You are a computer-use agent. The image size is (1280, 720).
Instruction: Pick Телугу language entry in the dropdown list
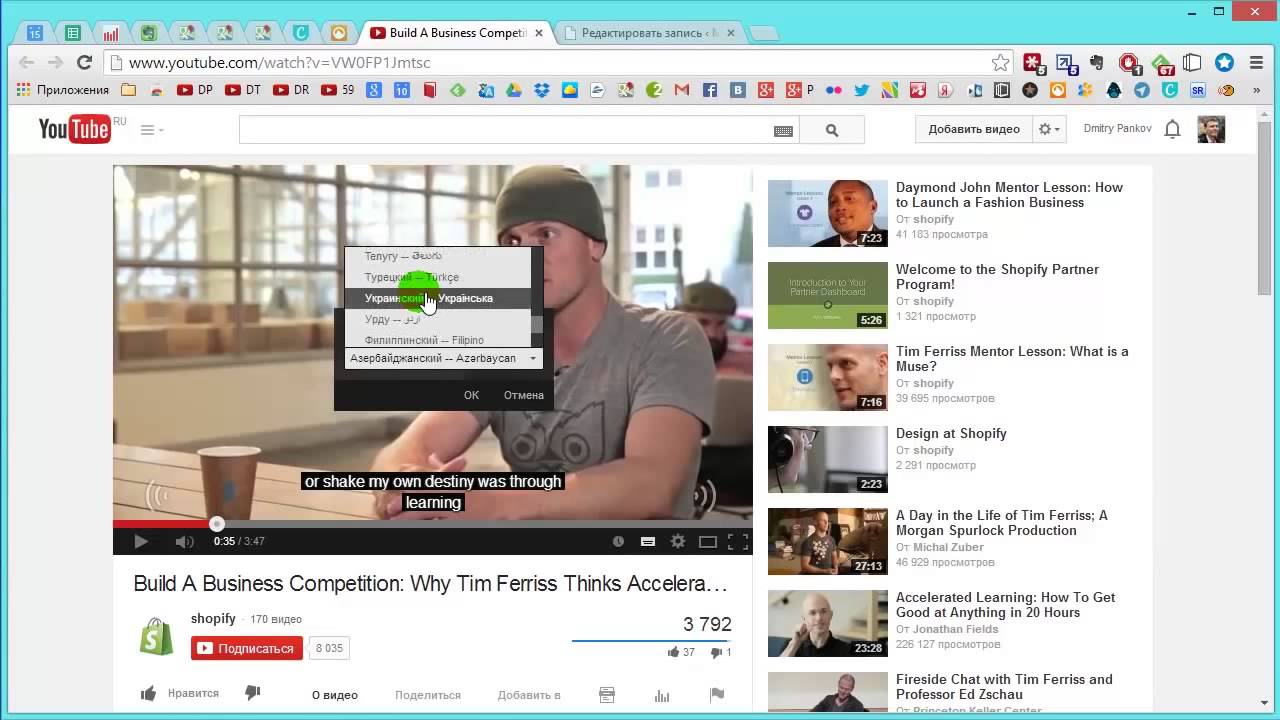pyautogui.click(x=438, y=257)
